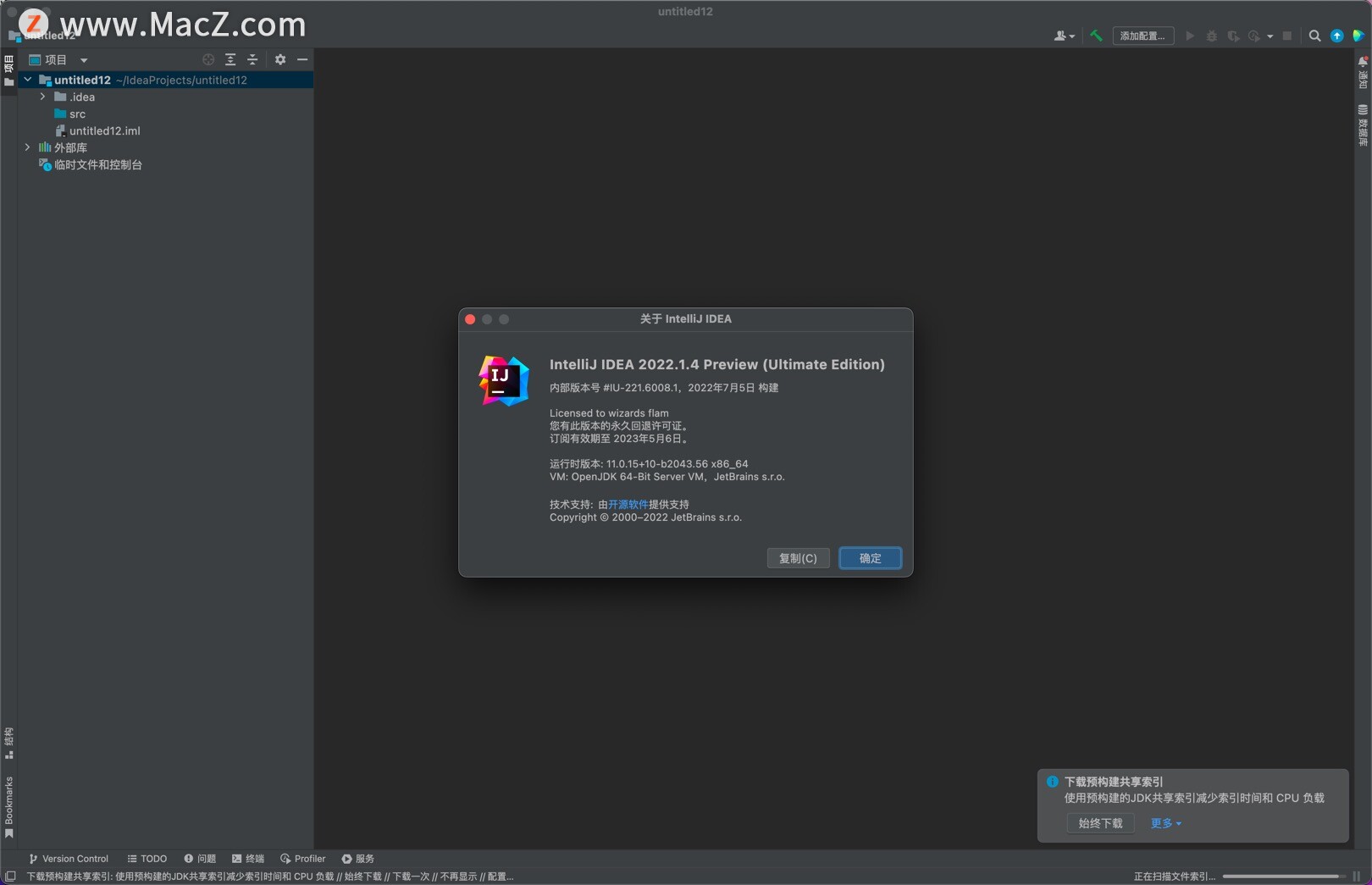The width and height of the screenshot is (1372, 885).
Task: Open project panel gear options
Action: pos(280,59)
